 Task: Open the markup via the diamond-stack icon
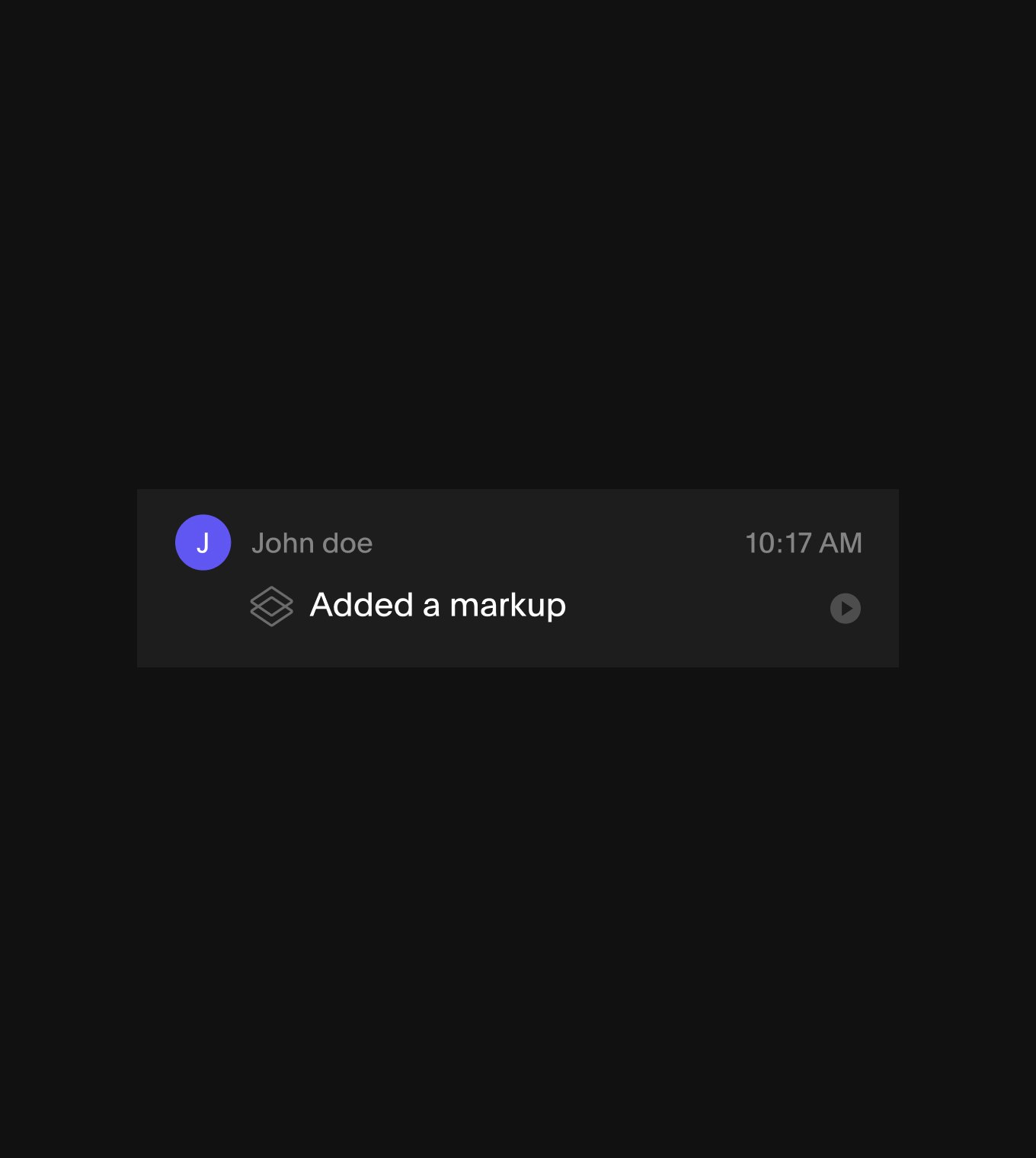[x=271, y=606]
